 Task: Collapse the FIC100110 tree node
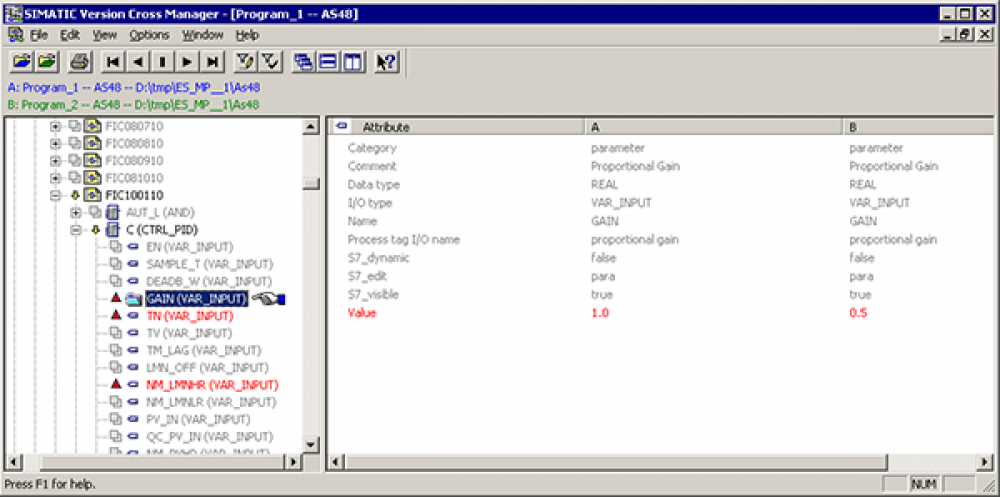[55, 195]
